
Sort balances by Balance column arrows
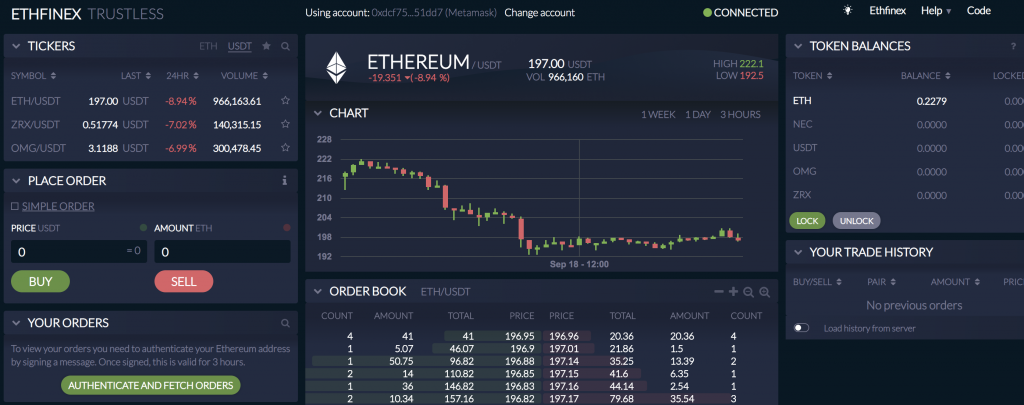coord(947,76)
